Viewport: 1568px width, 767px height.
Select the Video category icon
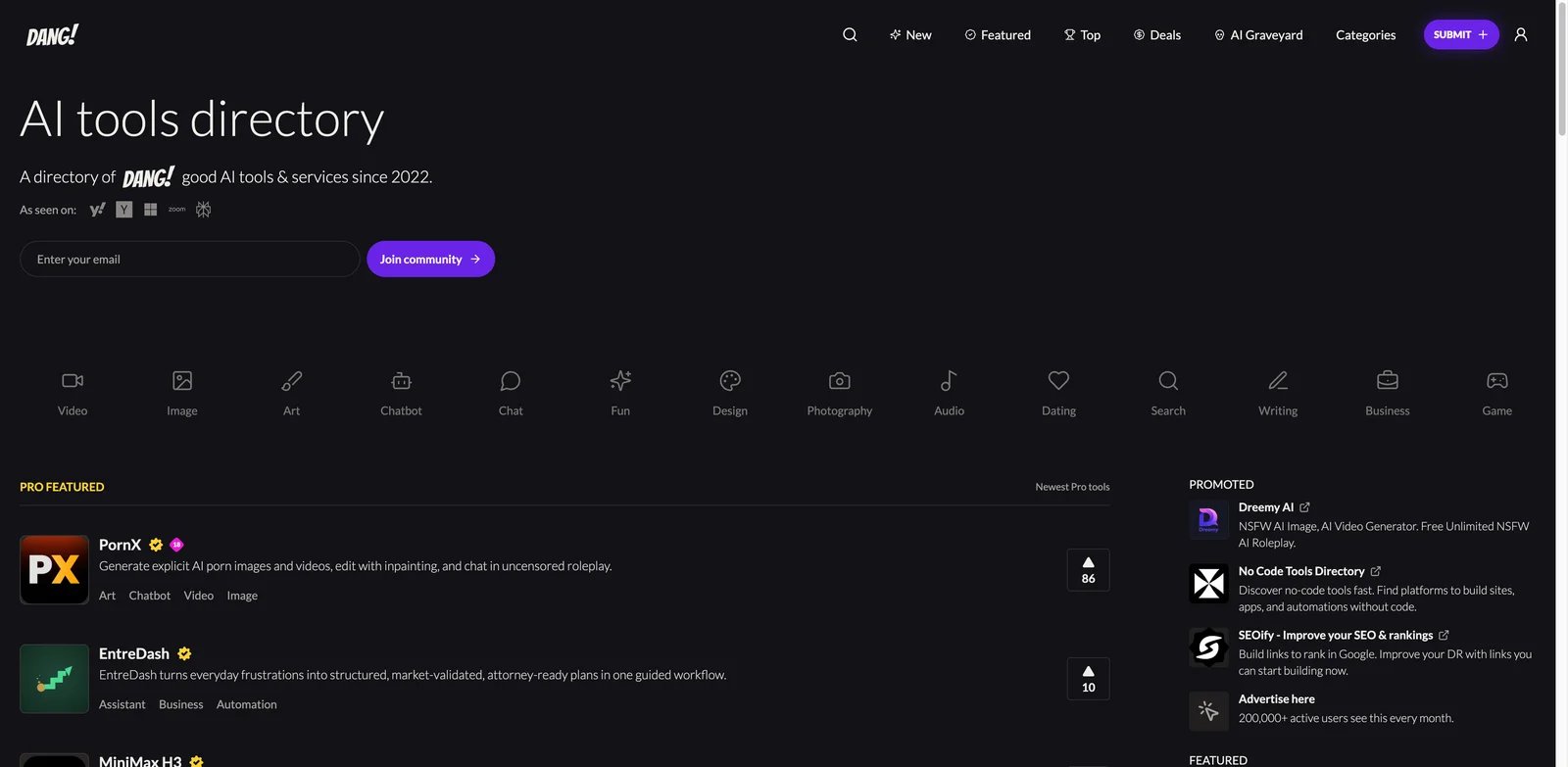pos(73,380)
